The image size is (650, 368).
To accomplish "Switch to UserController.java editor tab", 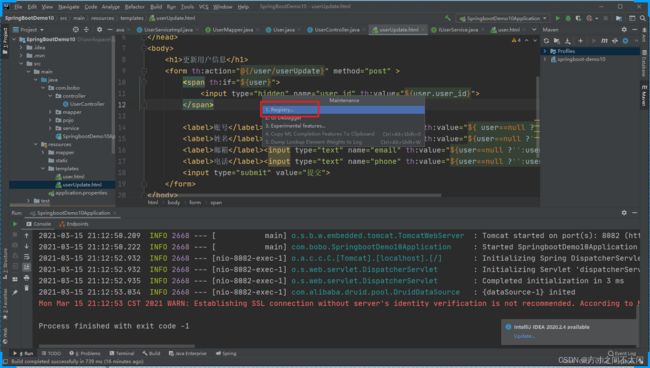I will coord(337,30).
